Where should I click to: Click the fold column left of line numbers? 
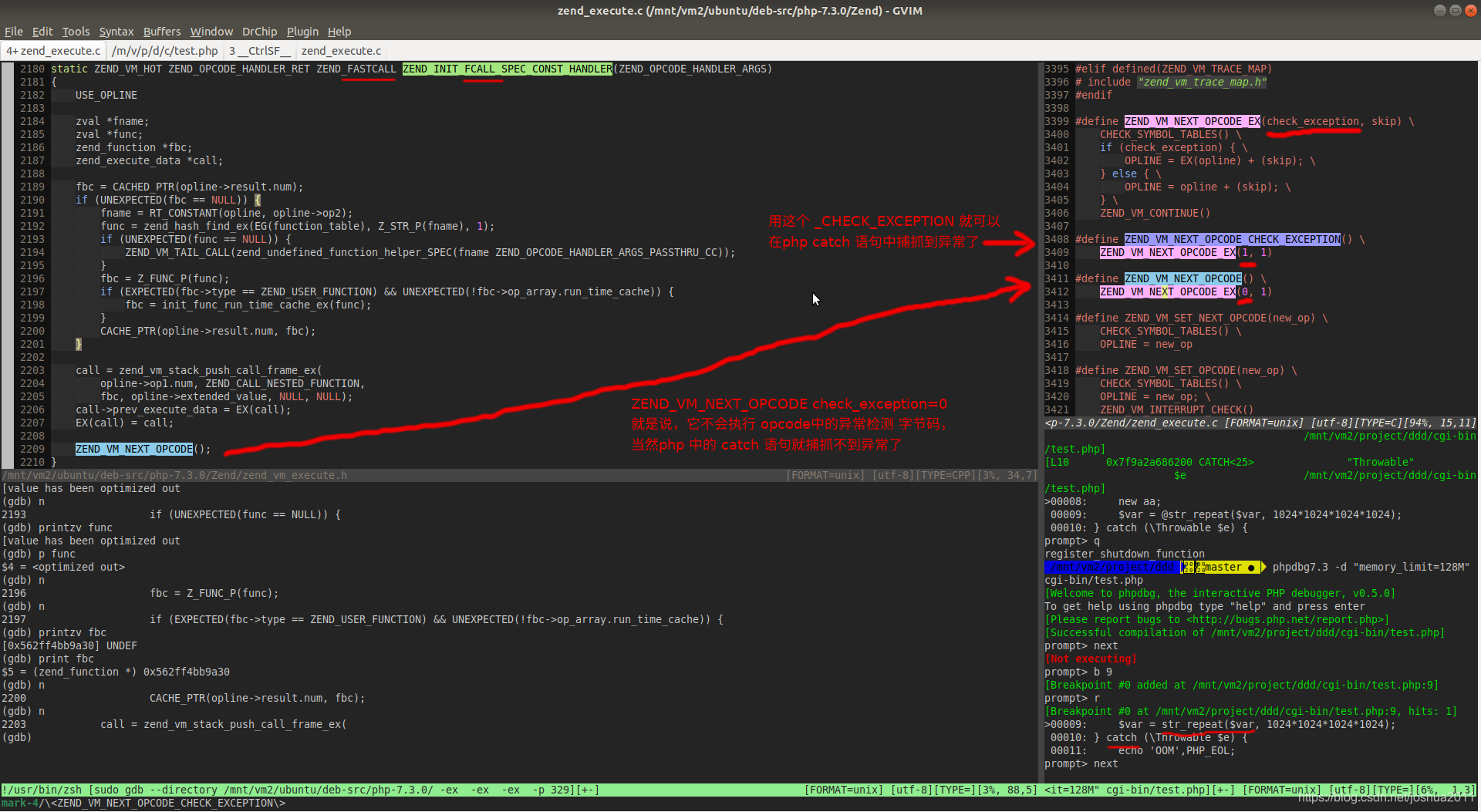pyautogui.click(x=8, y=266)
